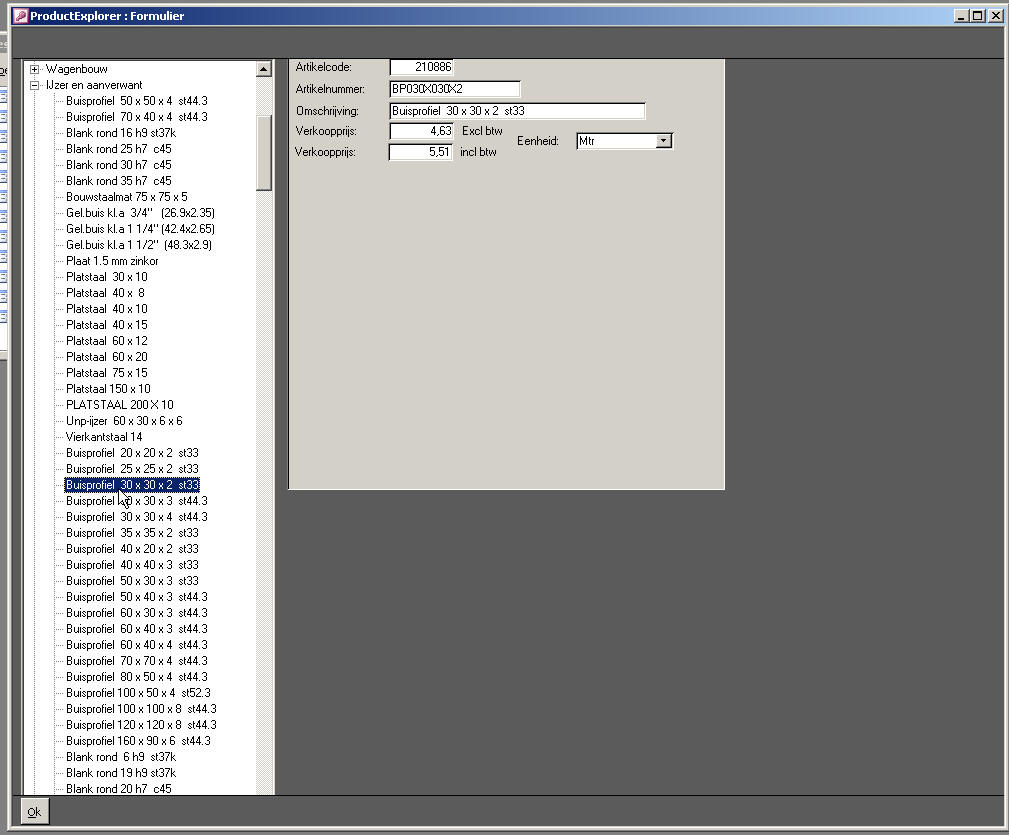The height and width of the screenshot is (835, 1009).
Task: Select Buisprofiel 160 x 90 x 6 st44.3
Action: click(x=138, y=741)
